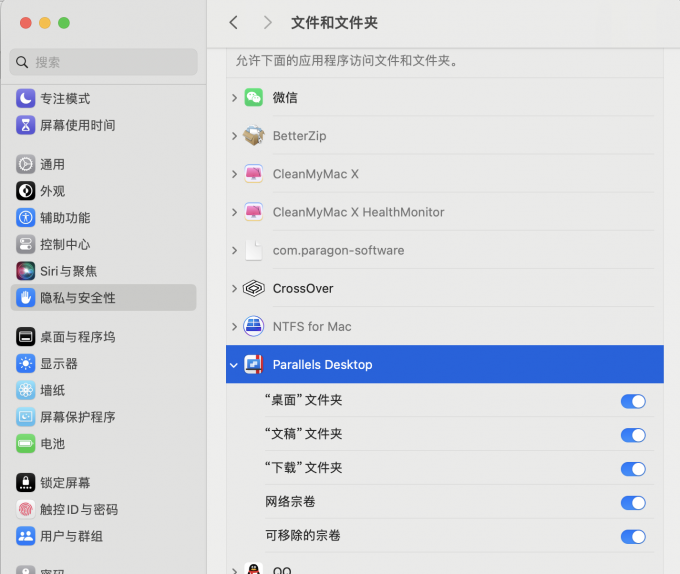Click the 网络宗卷 label

(290, 502)
